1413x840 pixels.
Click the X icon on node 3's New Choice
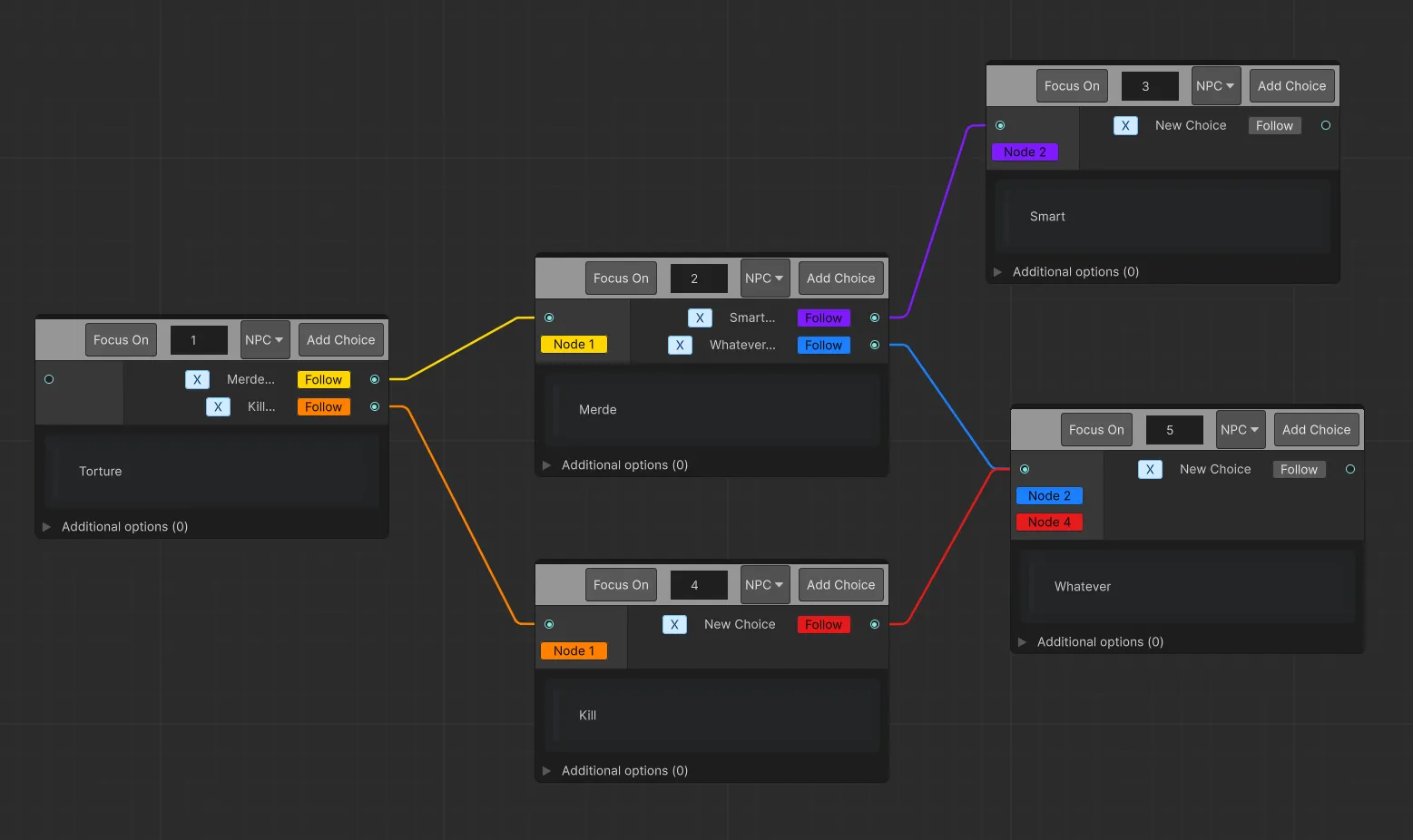tap(1125, 125)
